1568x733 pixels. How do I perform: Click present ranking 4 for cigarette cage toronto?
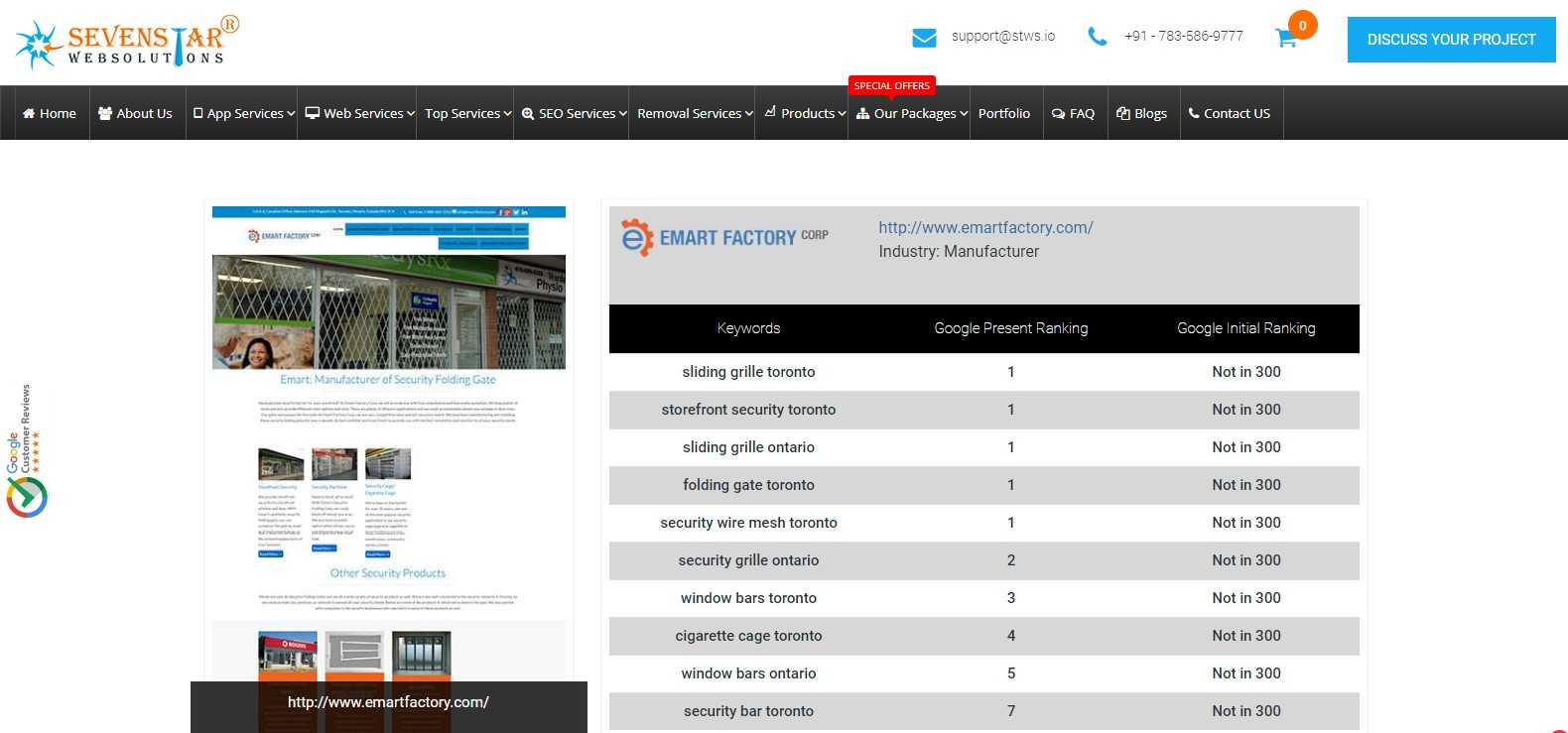coord(1011,636)
